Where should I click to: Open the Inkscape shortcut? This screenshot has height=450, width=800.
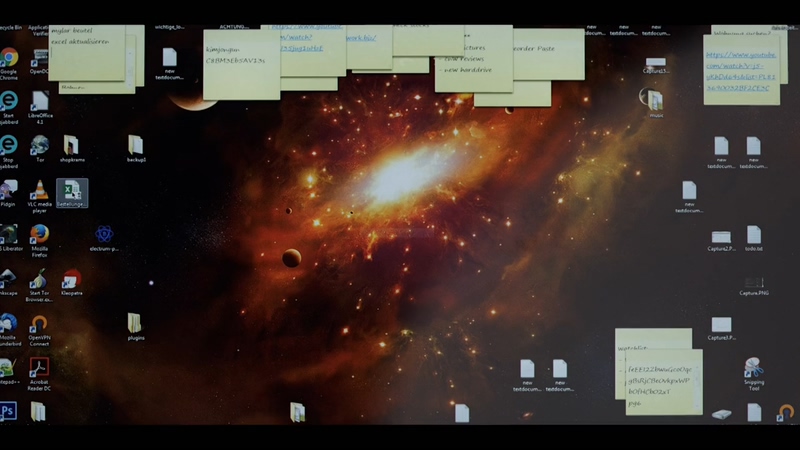click(x=8, y=282)
